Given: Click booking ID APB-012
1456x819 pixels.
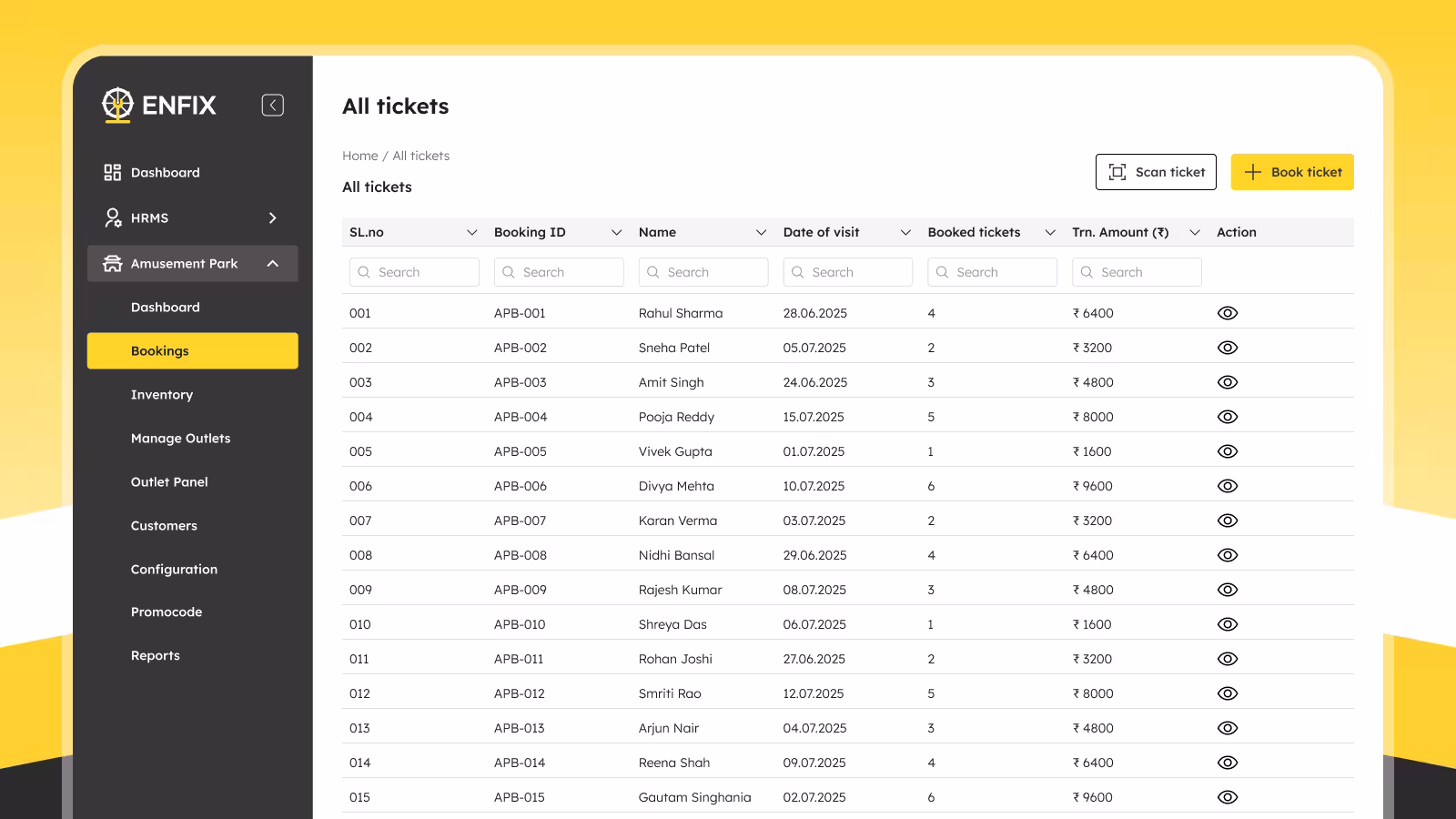Looking at the screenshot, I should pos(520,693).
